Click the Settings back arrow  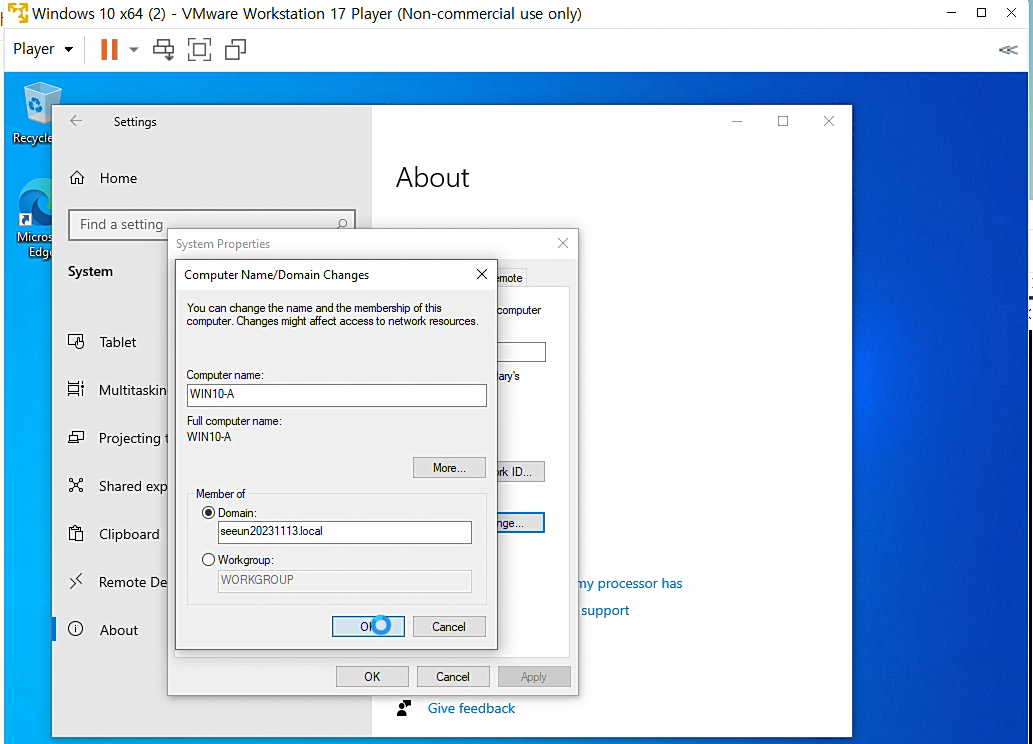(76, 121)
